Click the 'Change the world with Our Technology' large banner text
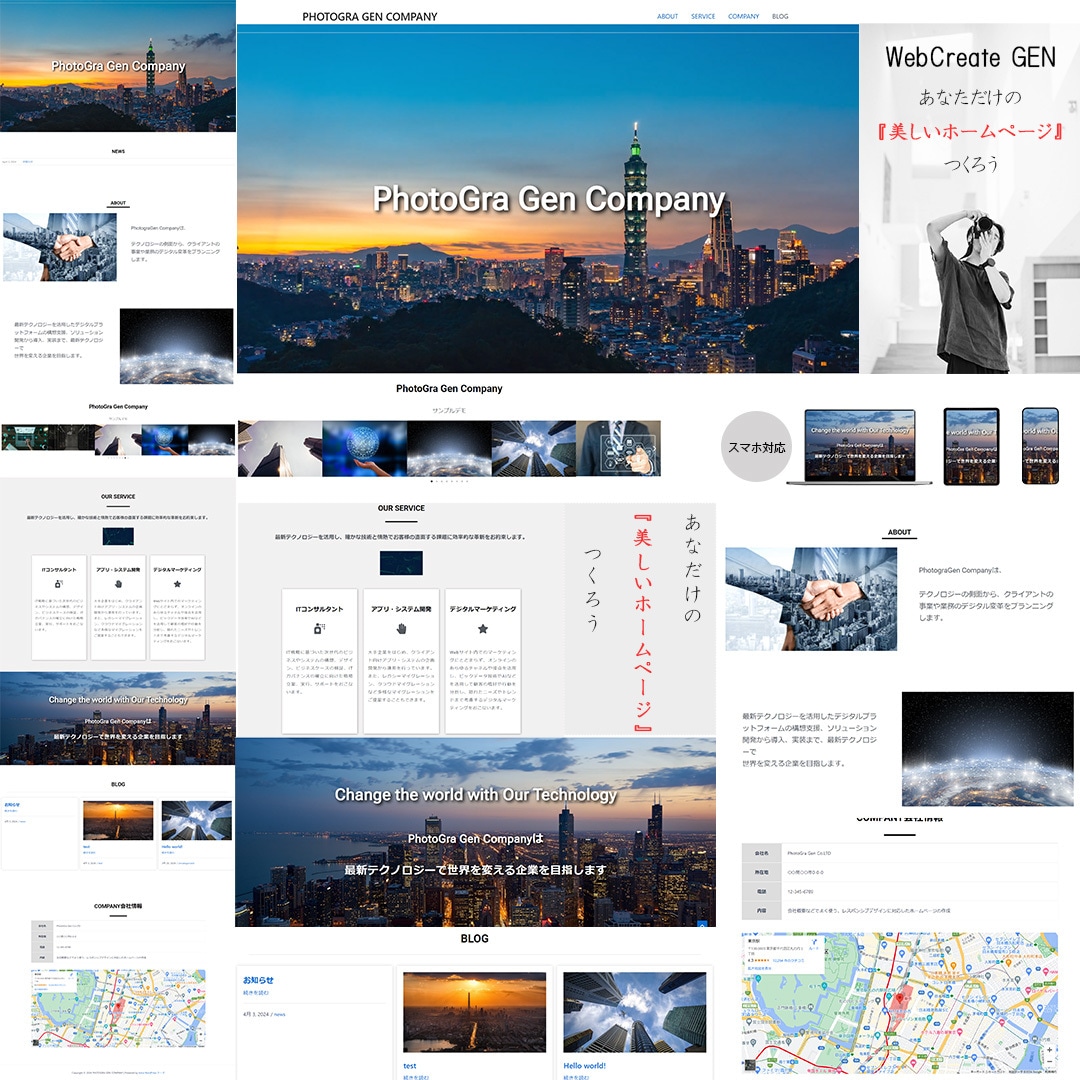 click(x=475, y=794)
